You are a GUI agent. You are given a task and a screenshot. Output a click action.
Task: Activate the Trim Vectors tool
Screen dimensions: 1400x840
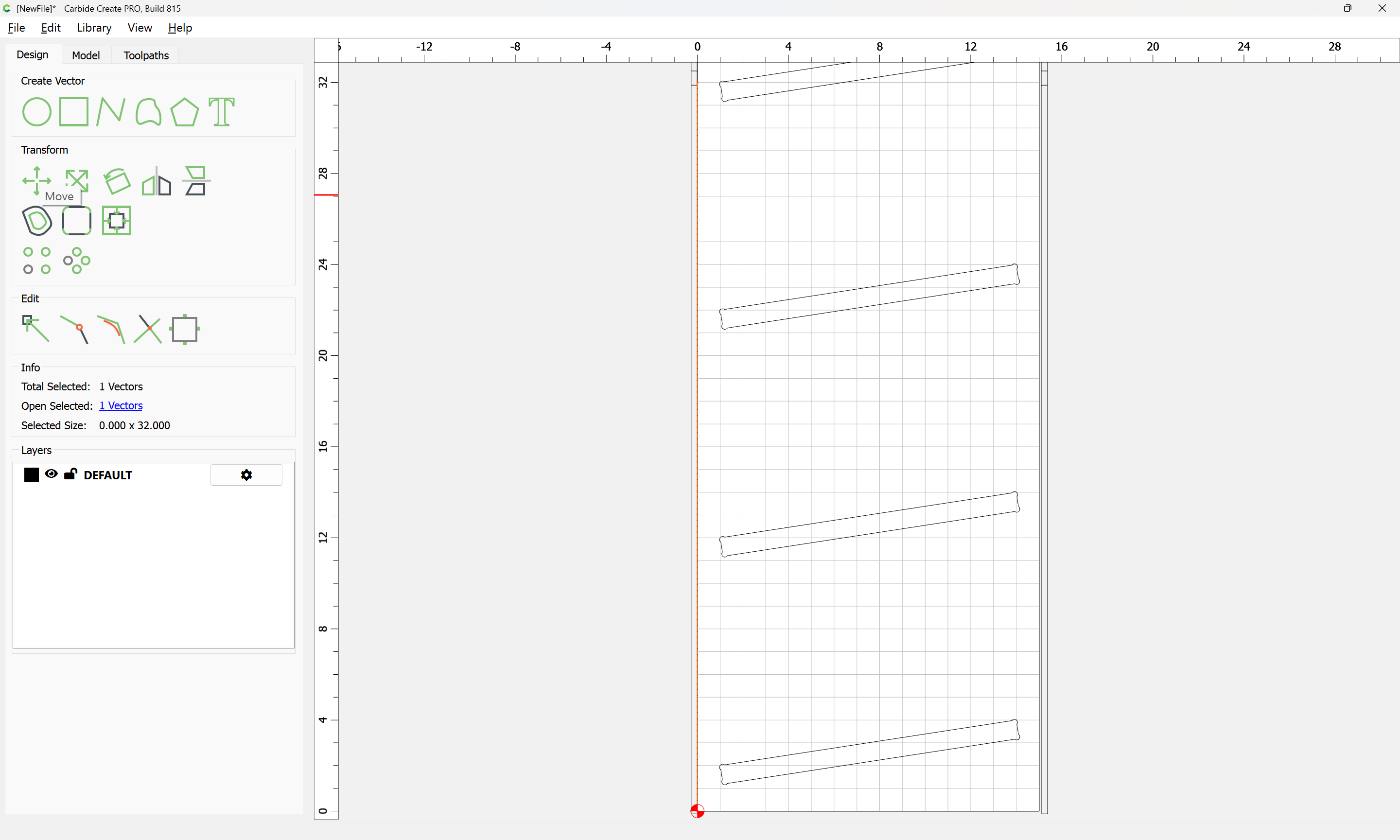pos(148,330)
